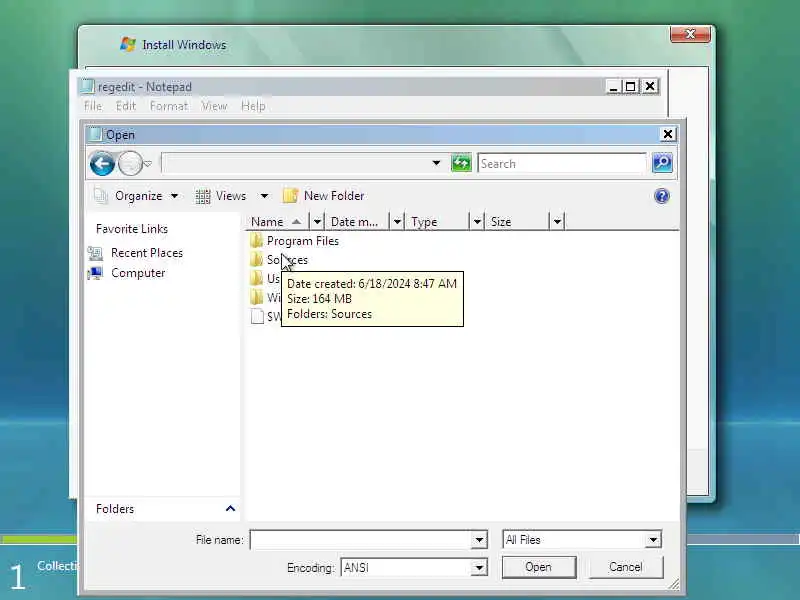Image resolution: width=800 pixels, height=600 pixels.
Task: Expand the address bar dropdown arrow
Action: 436,163
